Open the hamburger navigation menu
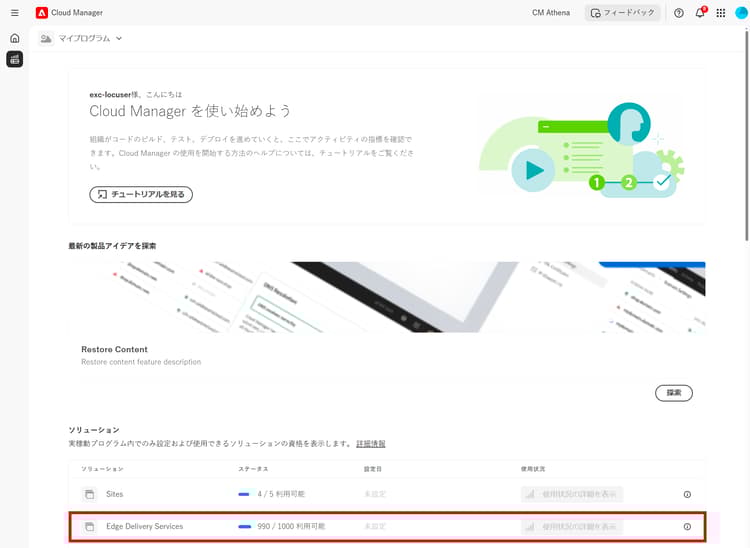Screen dimensions: 750x548 point(15,13)
